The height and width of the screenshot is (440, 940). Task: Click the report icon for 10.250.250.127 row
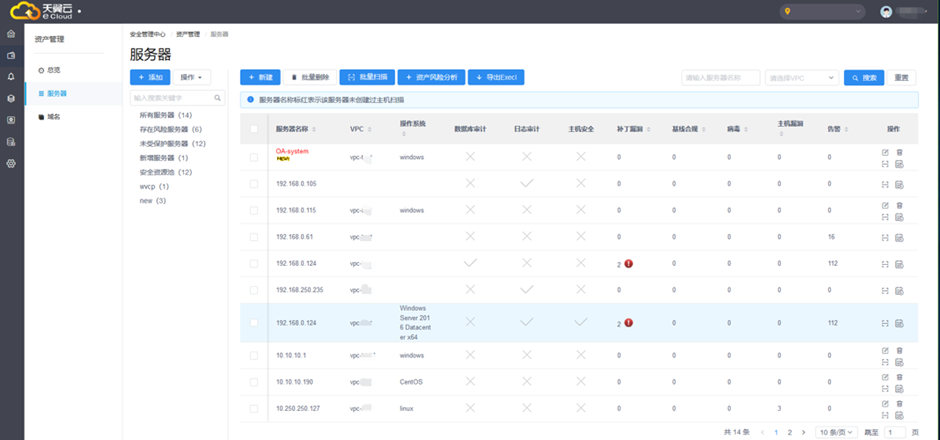900,415
